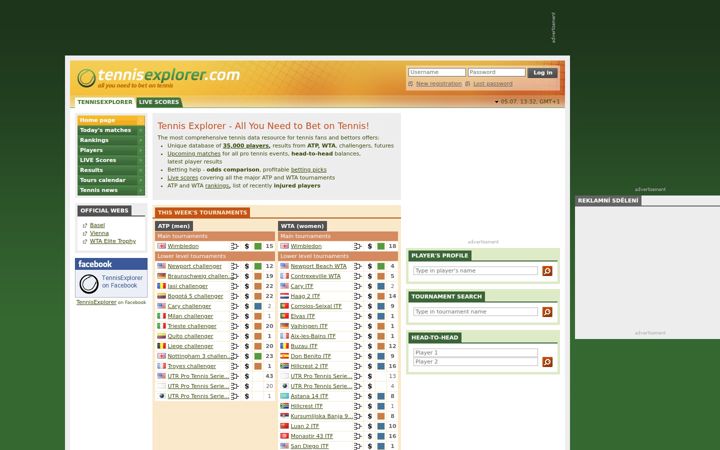Open draw icon for Trieste challenger

click(235, 326)
